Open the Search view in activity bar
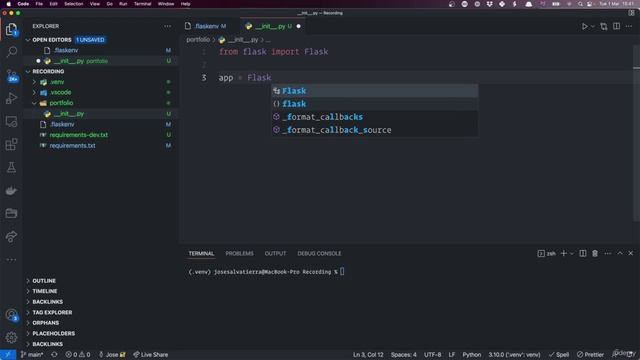Screen dimensions: 640x360 (11, 51)
